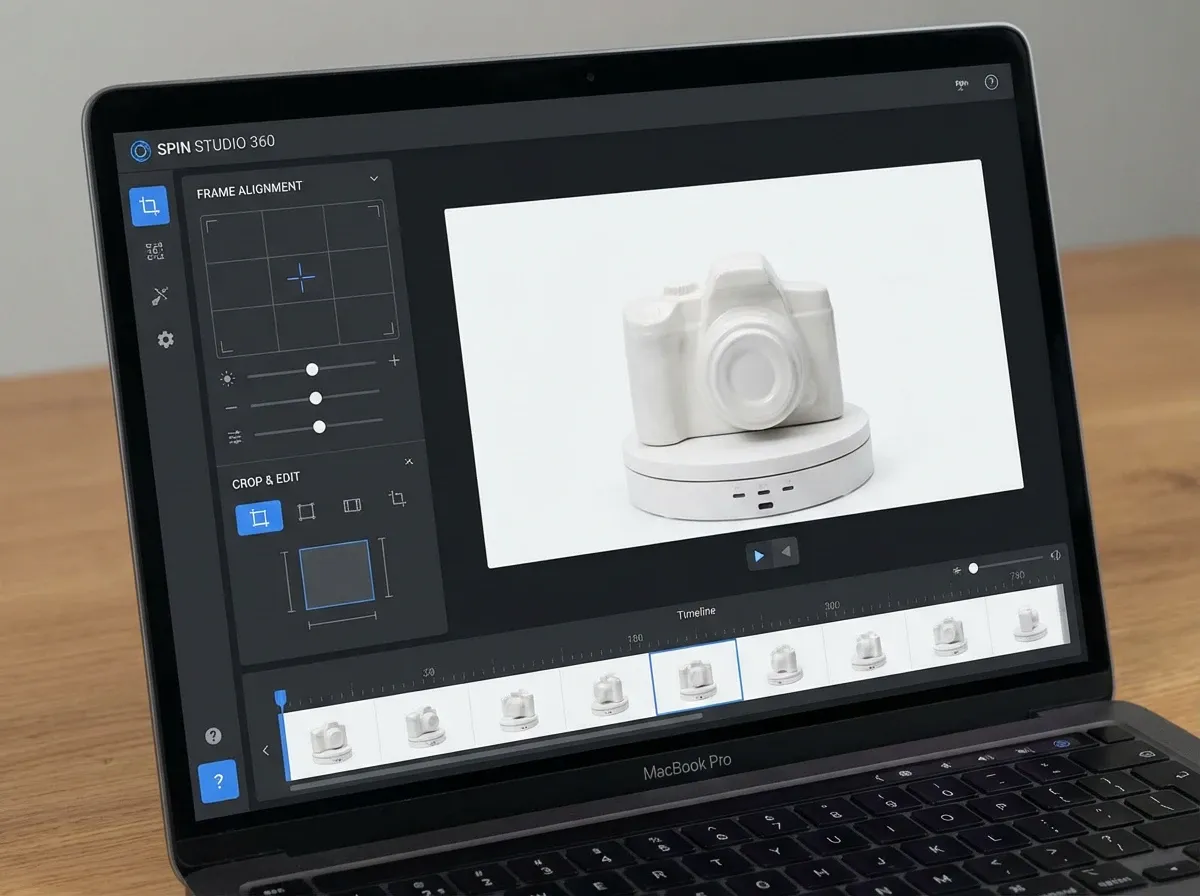The image size is (1200, 896).
Task: Click the Timeline label
Action: (x=696, y=611)
